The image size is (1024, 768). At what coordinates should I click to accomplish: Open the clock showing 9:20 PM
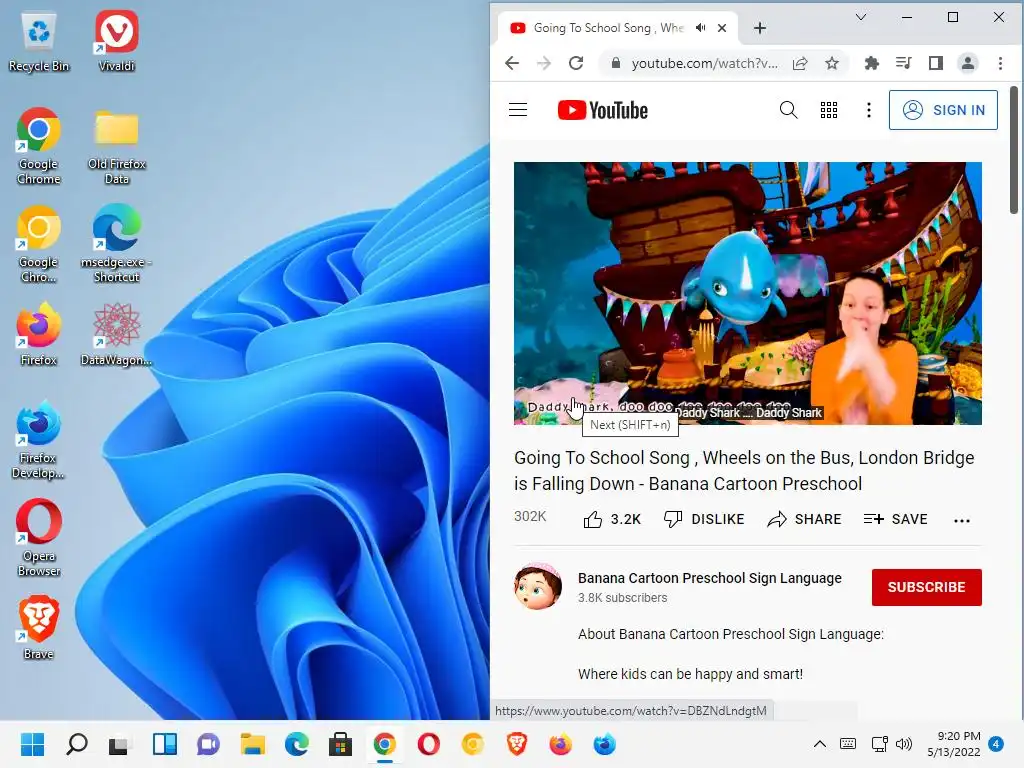pos(953,744)
